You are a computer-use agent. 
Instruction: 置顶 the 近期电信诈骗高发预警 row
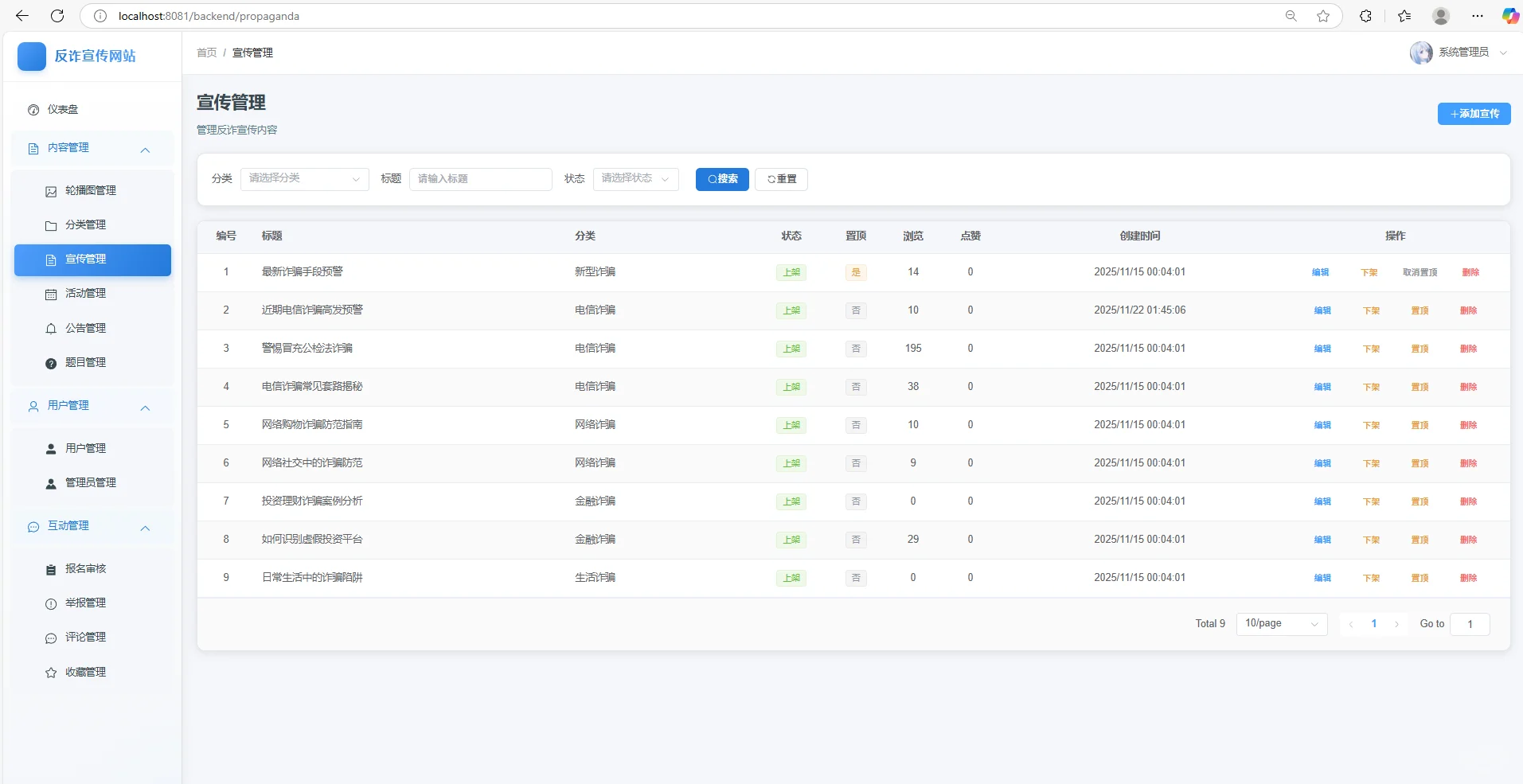coord(1420,310)
